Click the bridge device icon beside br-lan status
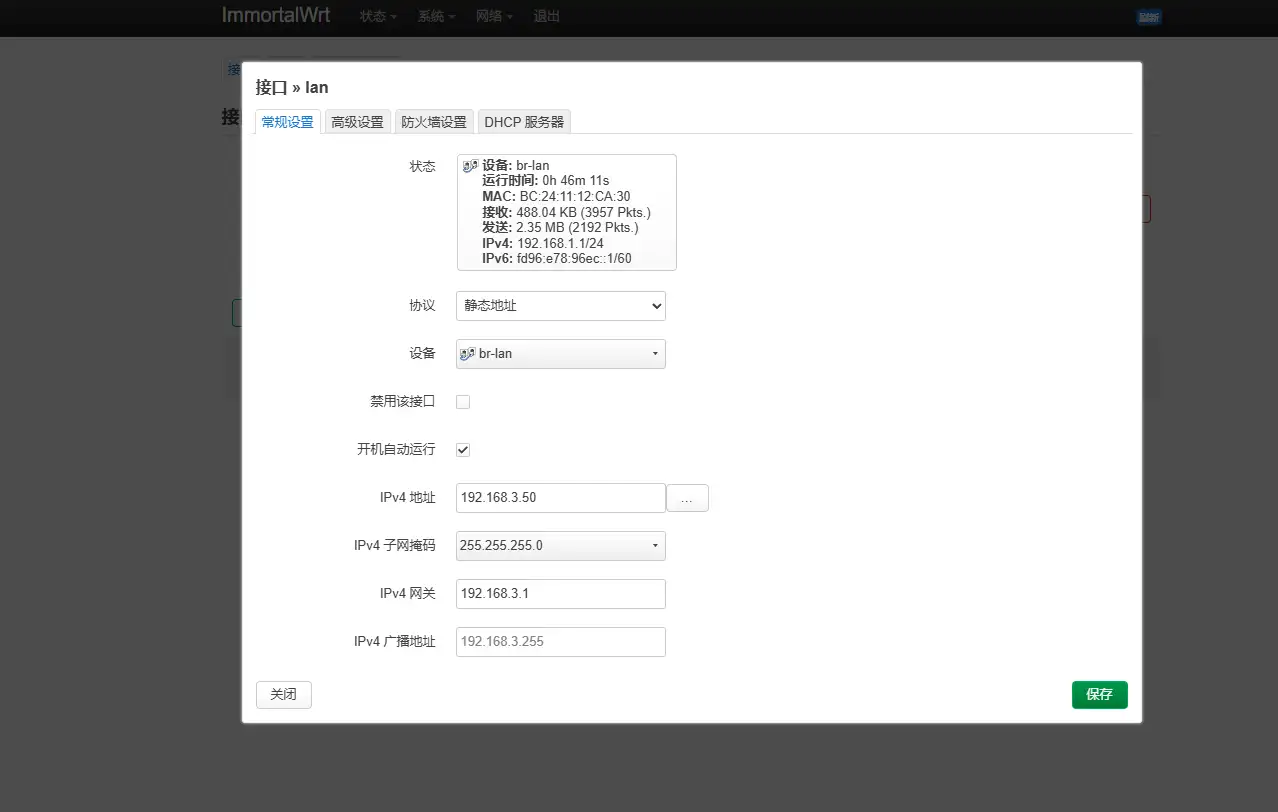1278x812 pixels. tap(469, 164)
